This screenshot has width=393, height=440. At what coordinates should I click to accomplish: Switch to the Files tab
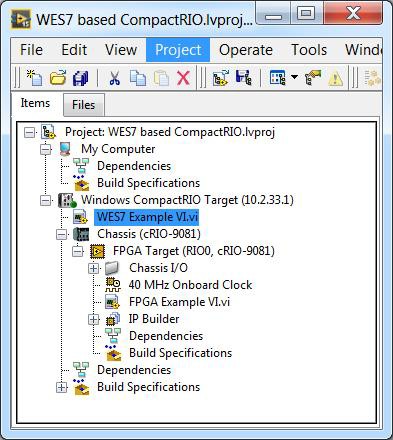84,105
